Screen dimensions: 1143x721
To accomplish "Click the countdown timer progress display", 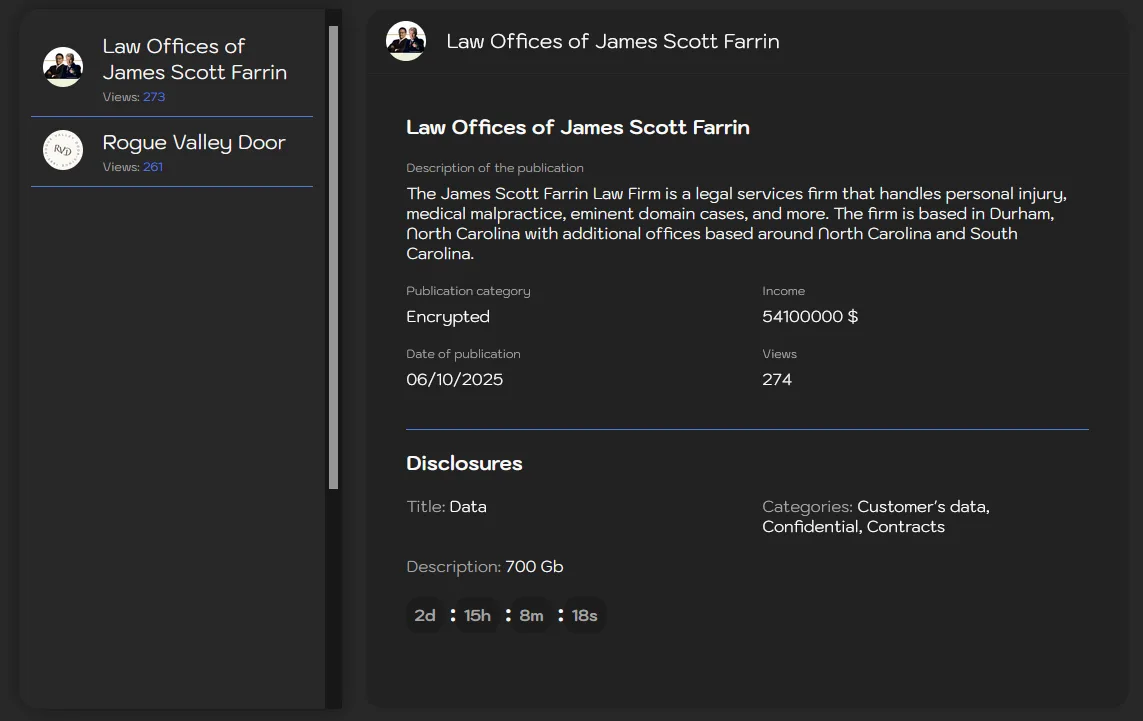I will [x=504, y=615].
